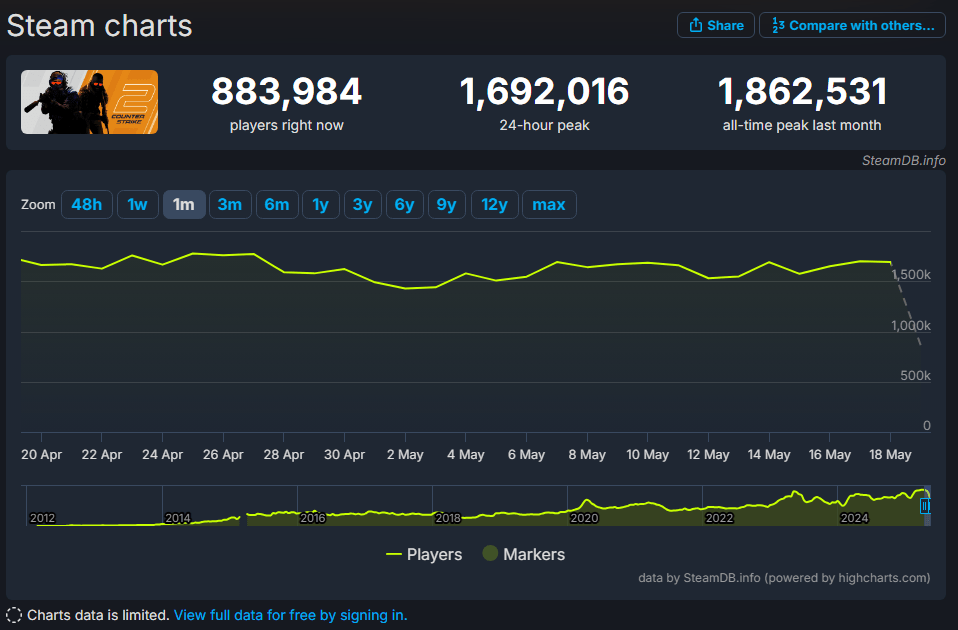Switch chart to 12y range
Image resolution: width=958 pixels, height=630 pixels.
point(494,204)
